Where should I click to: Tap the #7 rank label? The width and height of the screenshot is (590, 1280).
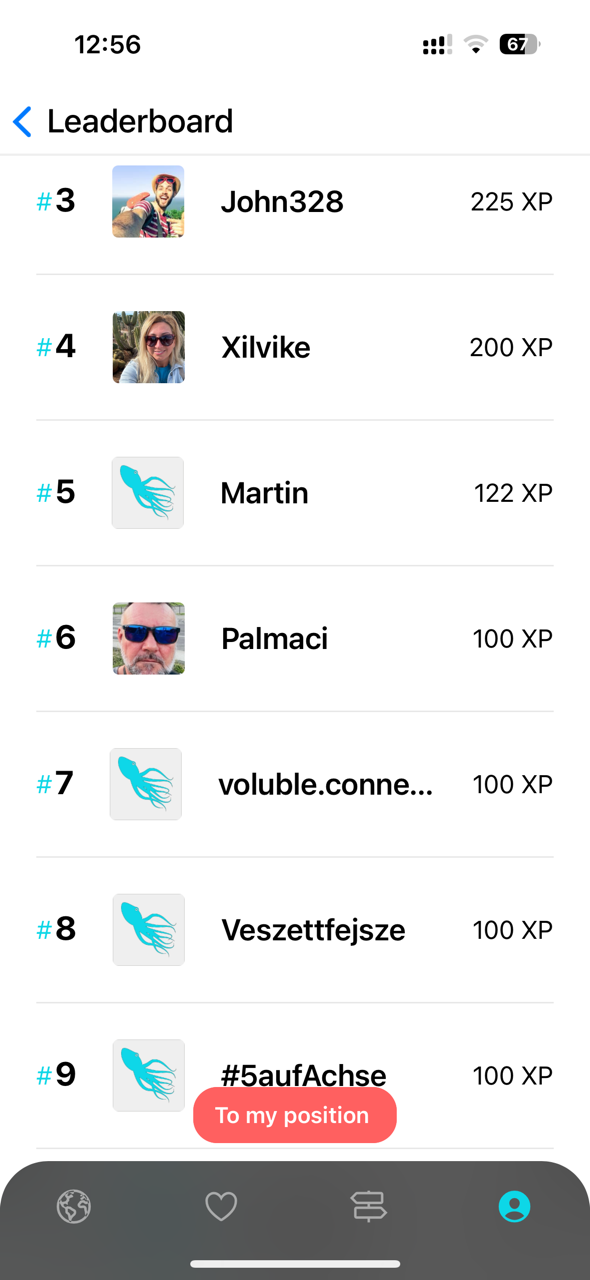click(x=55, y=783)
